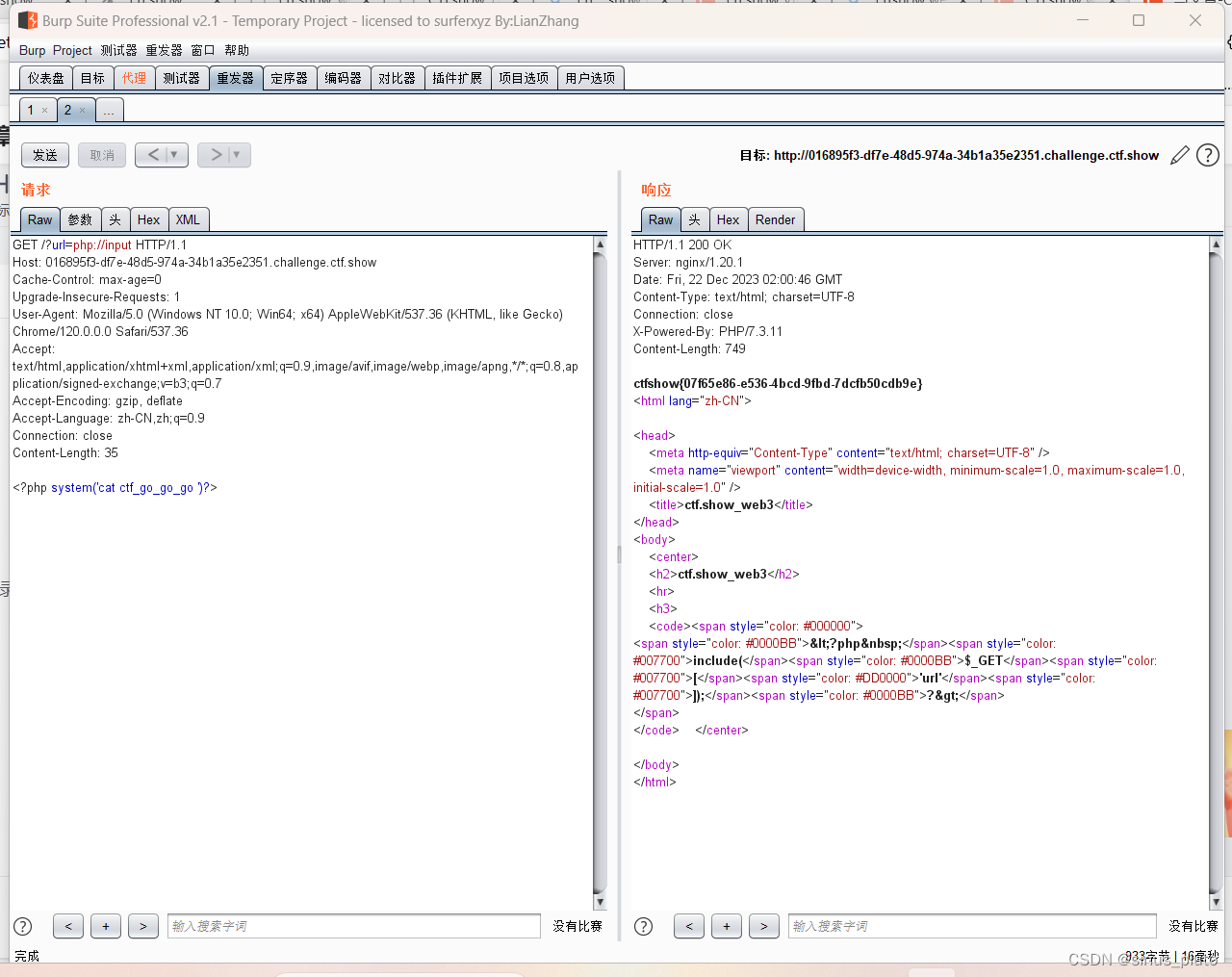This screenshot has width=1232, height=977.
Task: Go to next match in response search
Action: (x=764, y=926)
